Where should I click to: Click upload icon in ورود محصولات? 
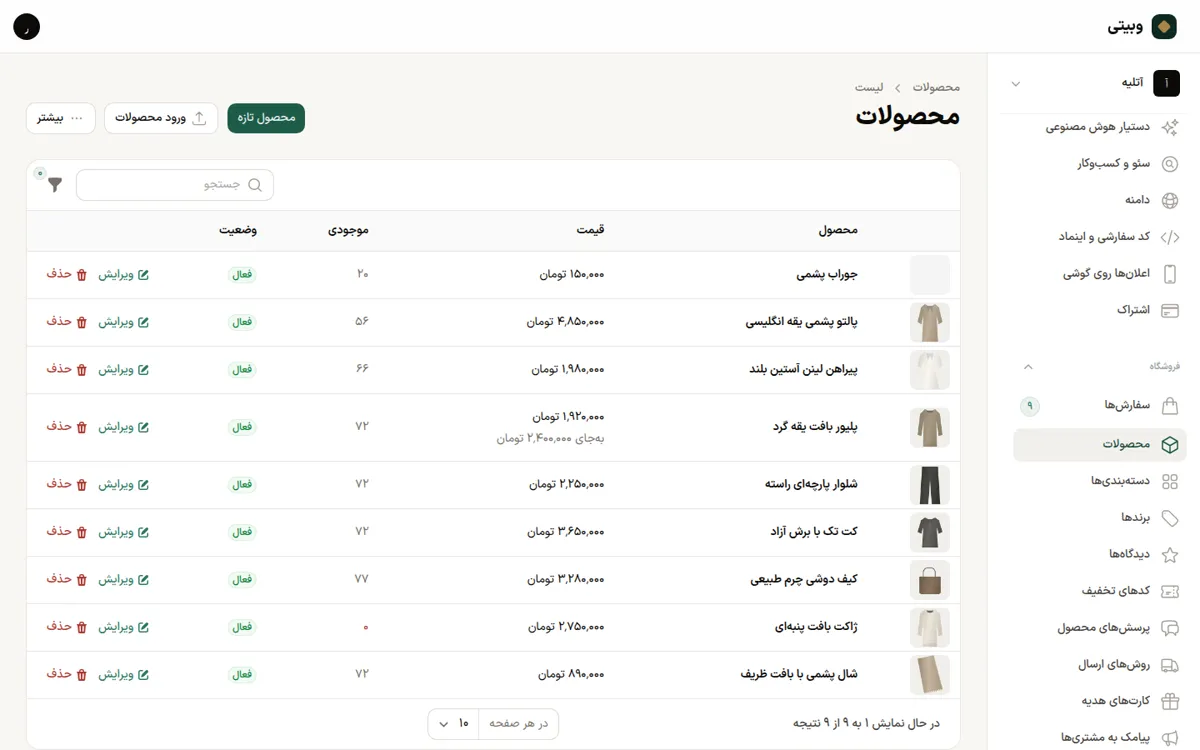coord(199,118)
